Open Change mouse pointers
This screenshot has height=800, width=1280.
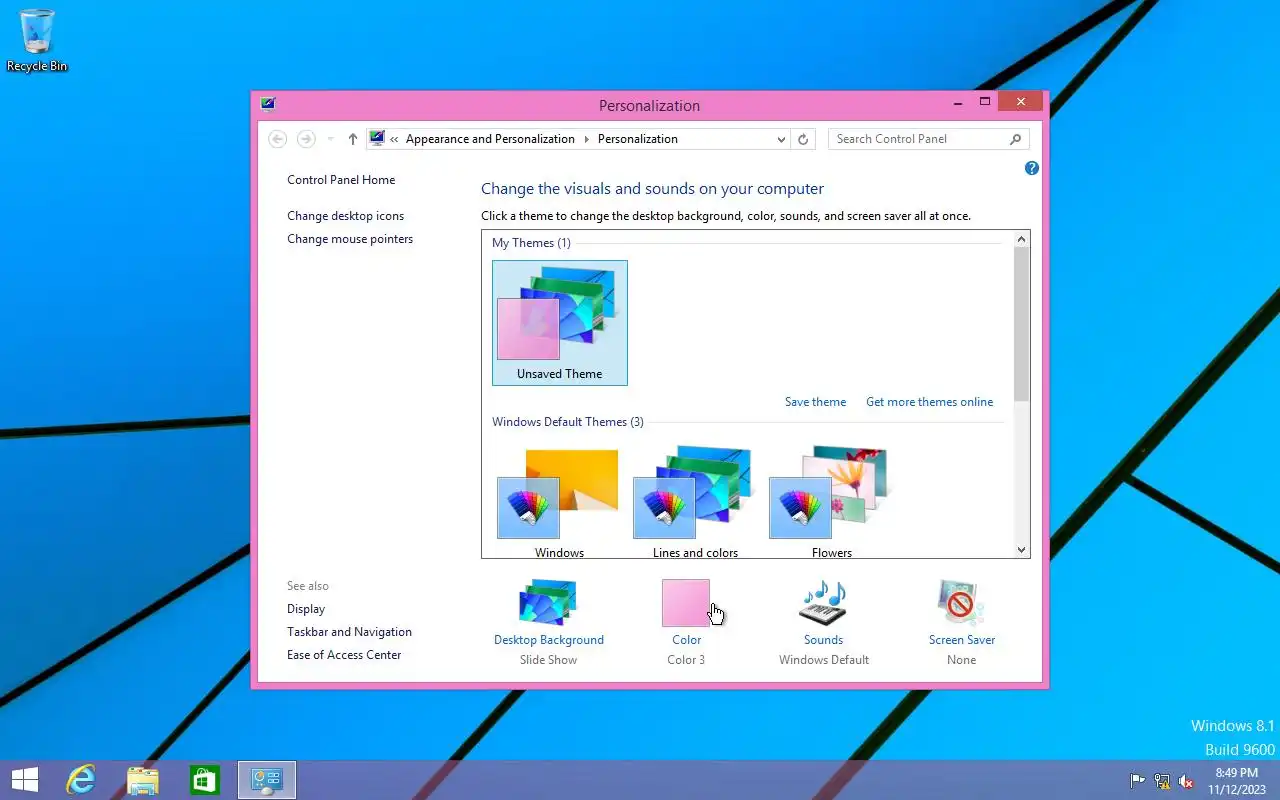[350, 239]
